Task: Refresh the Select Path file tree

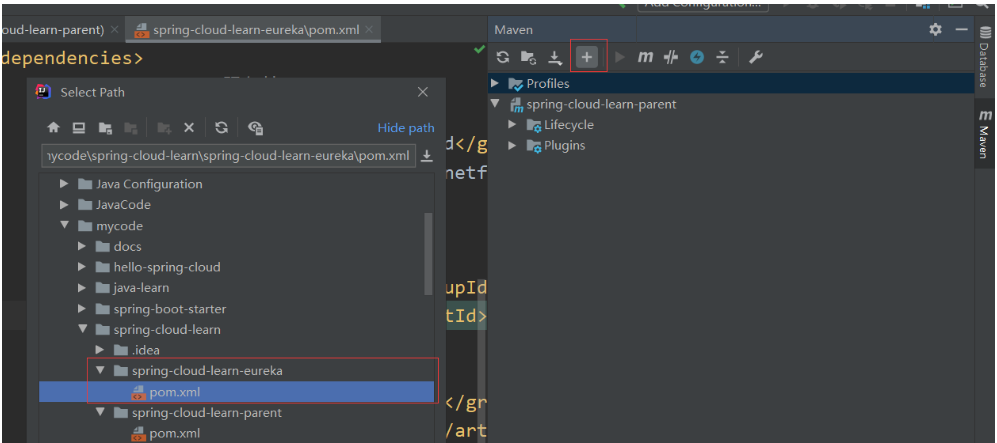Action: pos(221,128)
